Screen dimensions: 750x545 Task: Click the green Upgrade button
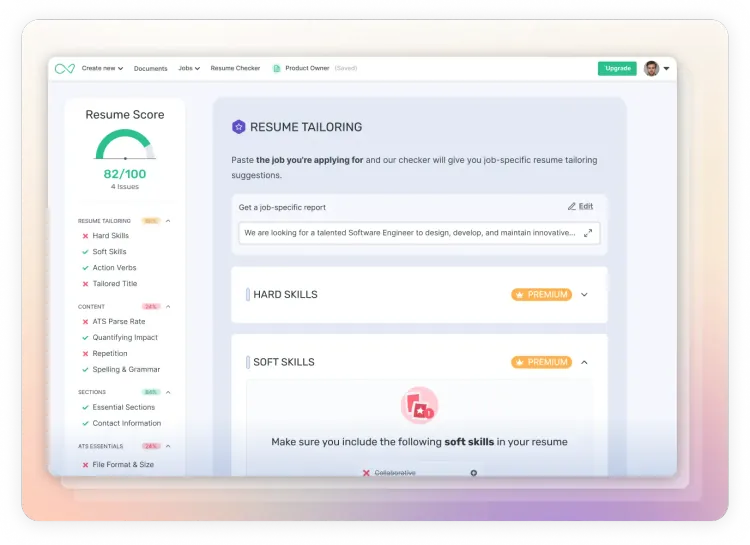click(617, 68)
